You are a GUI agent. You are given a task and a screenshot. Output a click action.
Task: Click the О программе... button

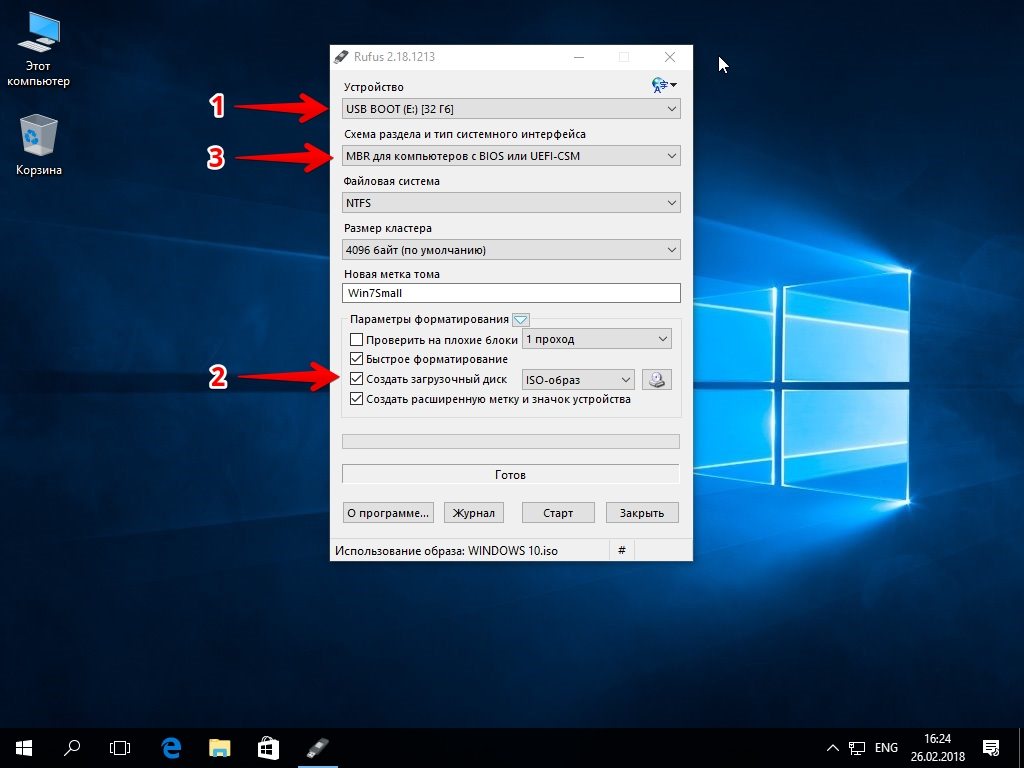click(389, 513)
